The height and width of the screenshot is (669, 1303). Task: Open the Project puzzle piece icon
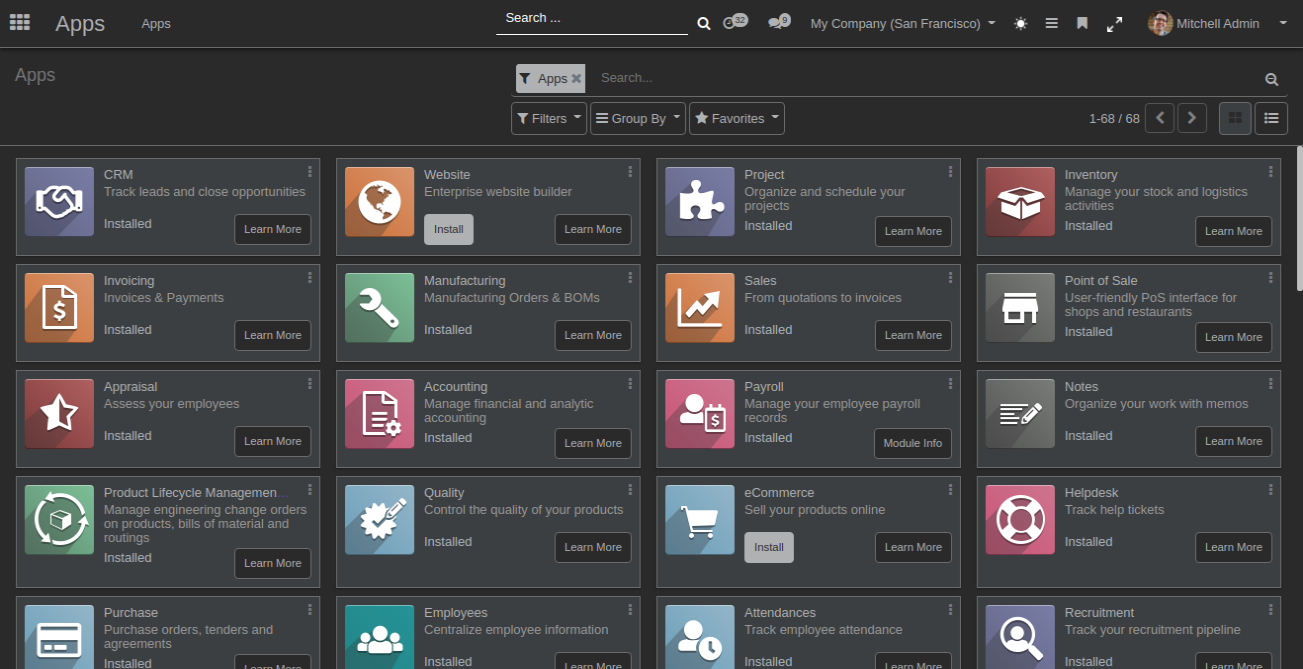tap(700, 202)
